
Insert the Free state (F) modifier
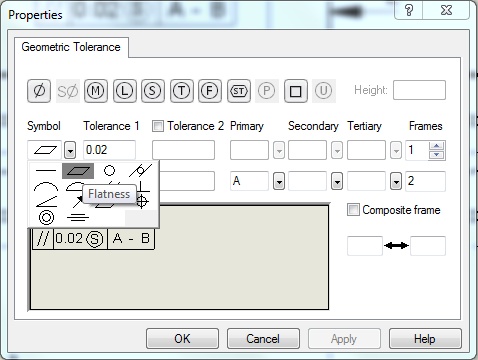click(210, 91)
